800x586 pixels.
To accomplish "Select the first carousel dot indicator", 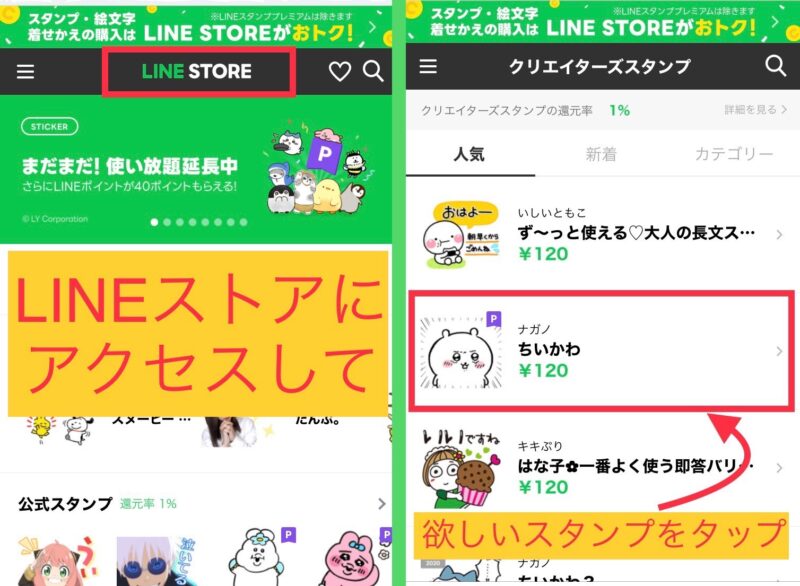I will click(x=154, y=222).
